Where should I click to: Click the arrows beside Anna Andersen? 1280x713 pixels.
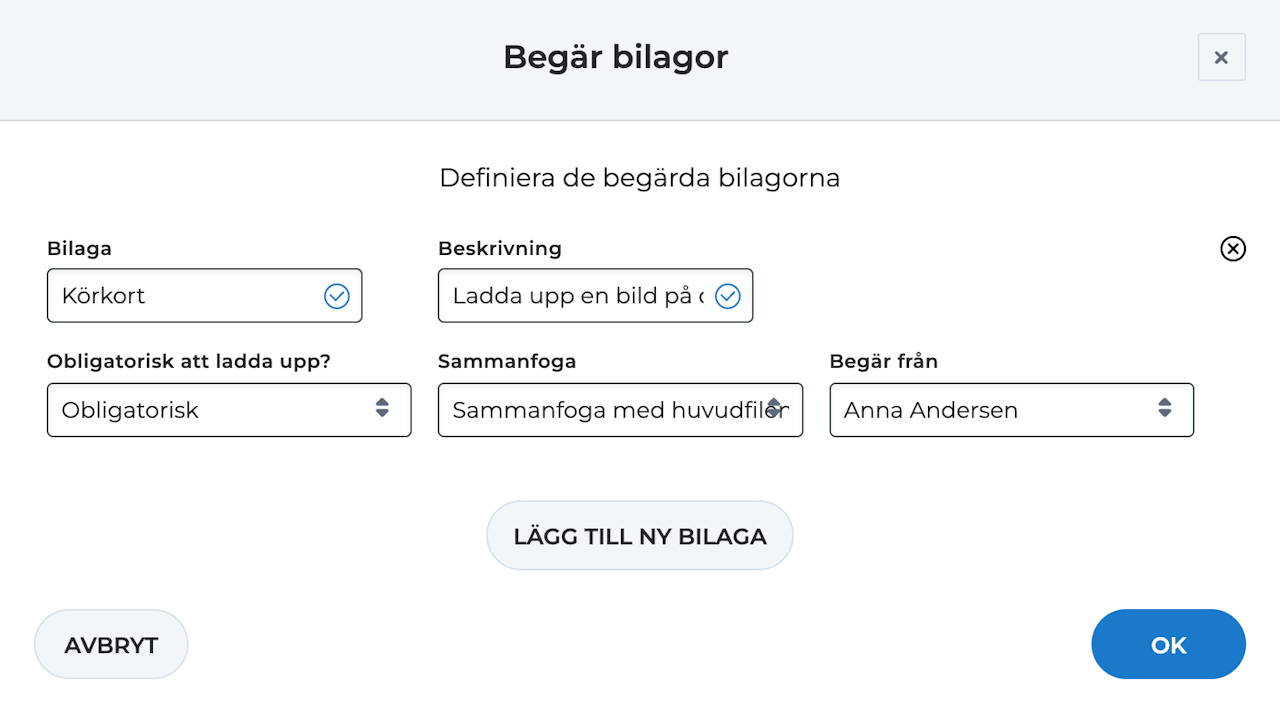point(1165,408)
